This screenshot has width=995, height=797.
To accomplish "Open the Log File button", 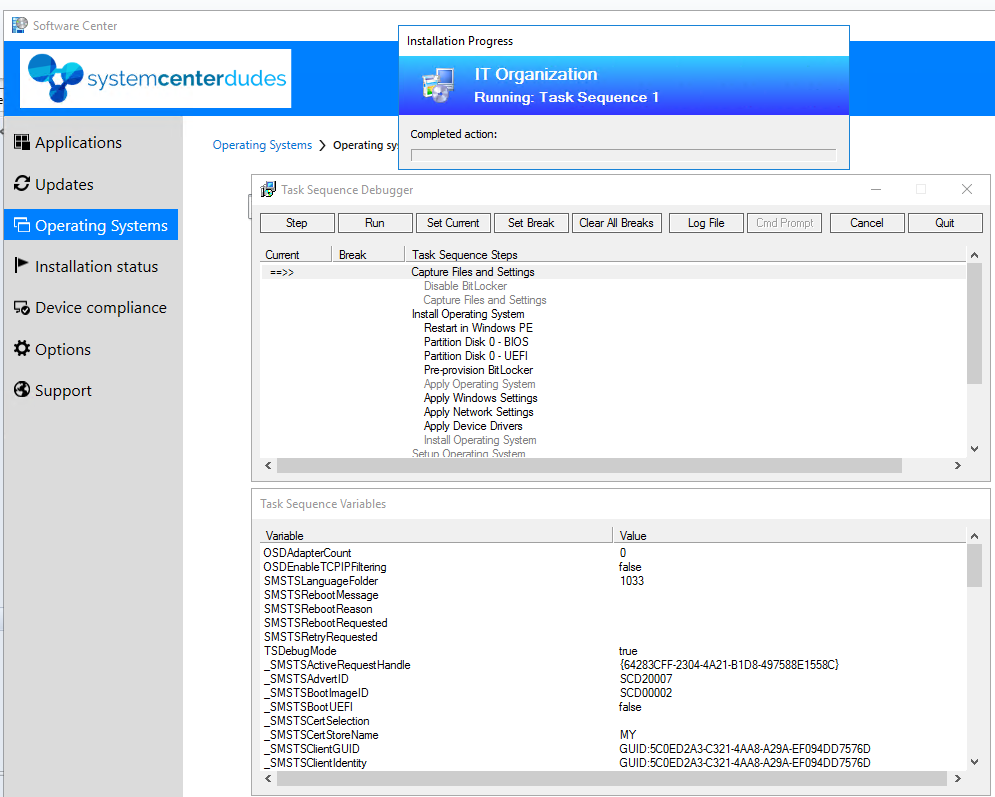I will (706, 223).
